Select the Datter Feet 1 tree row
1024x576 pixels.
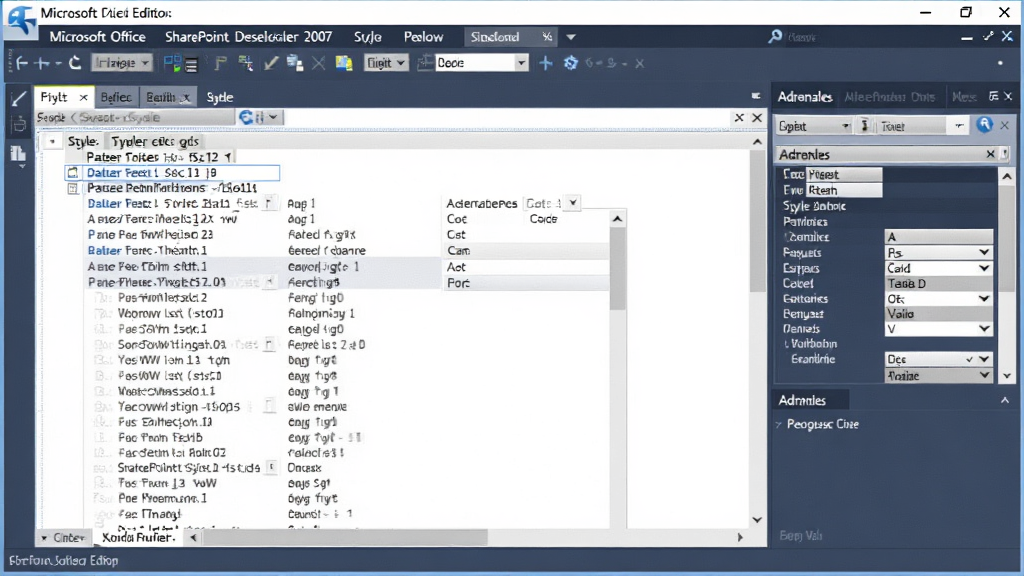pyautogui.click(x=172, y=173)
